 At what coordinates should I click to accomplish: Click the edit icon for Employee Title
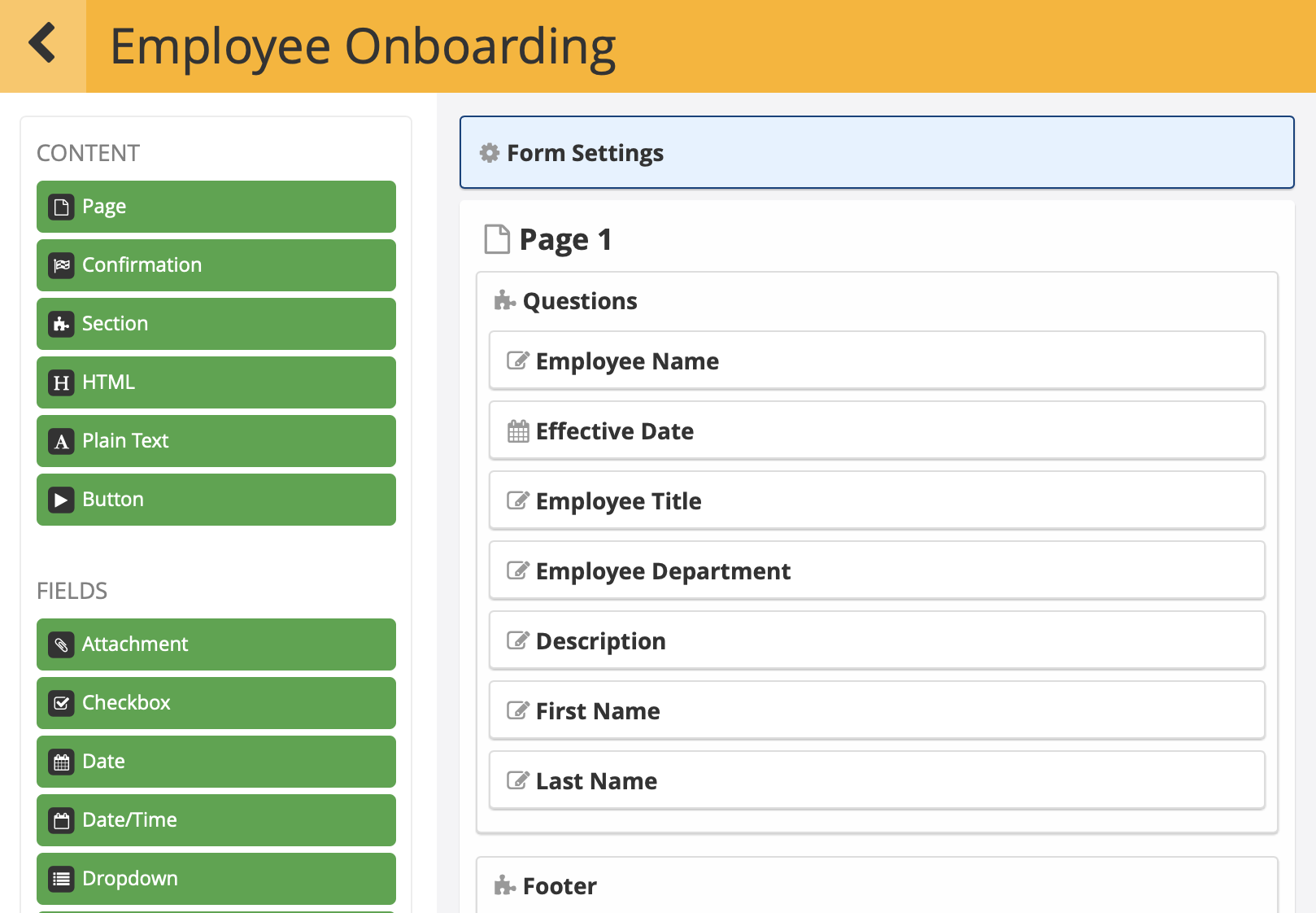[518, 500]
